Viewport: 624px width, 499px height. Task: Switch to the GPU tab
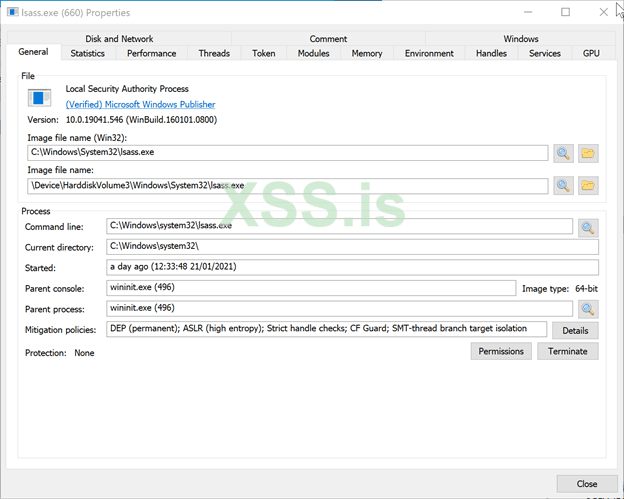591,53
